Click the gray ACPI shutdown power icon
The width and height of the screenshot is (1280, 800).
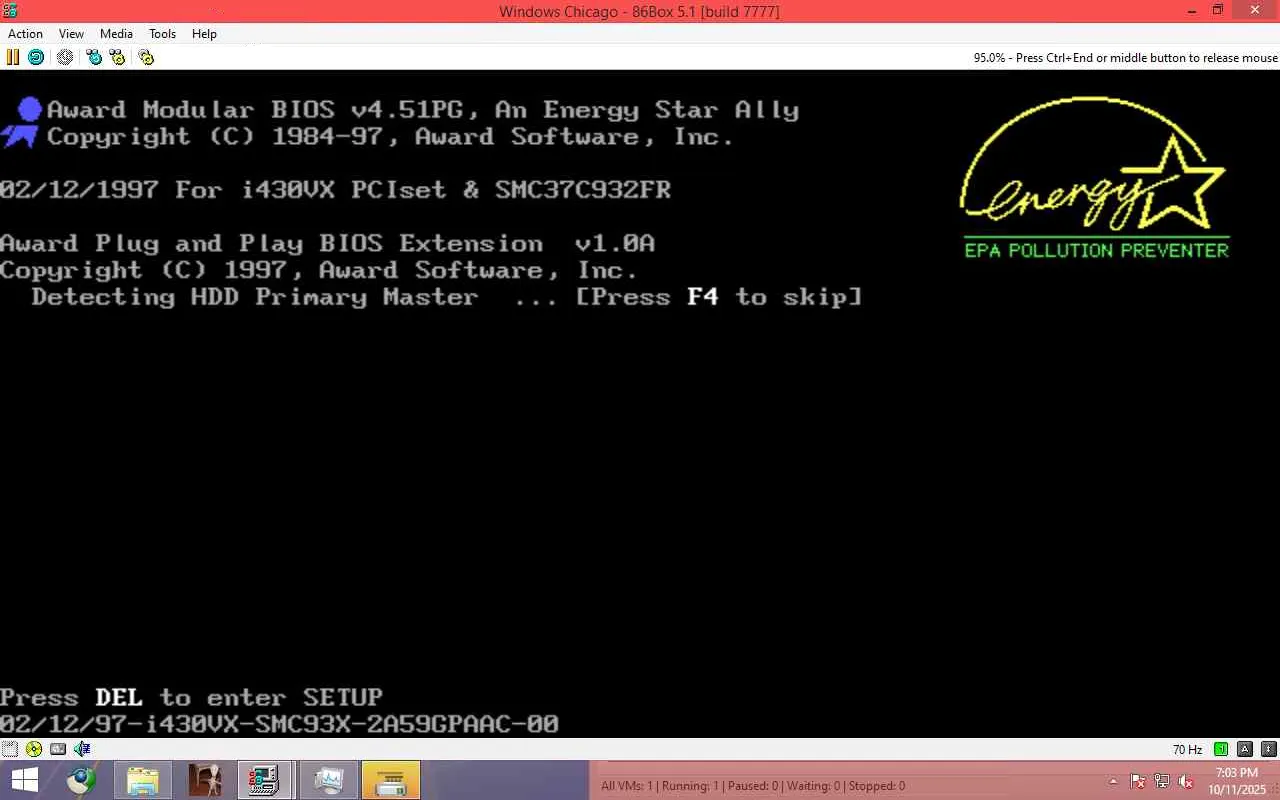point(65,57)
